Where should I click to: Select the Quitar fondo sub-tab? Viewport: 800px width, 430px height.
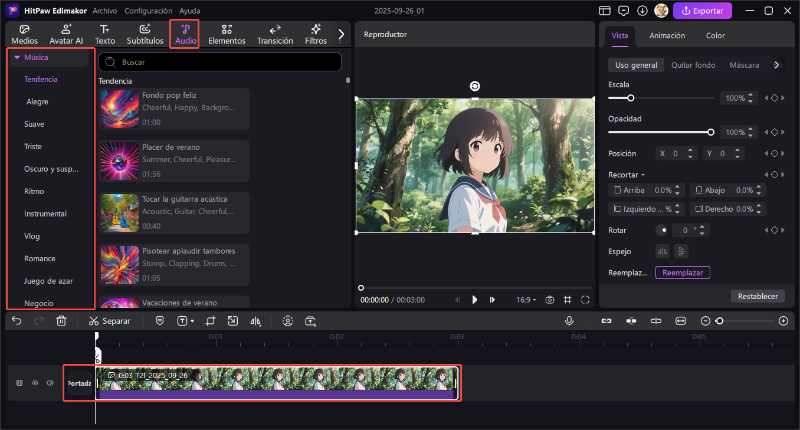[x=693, y=65]
